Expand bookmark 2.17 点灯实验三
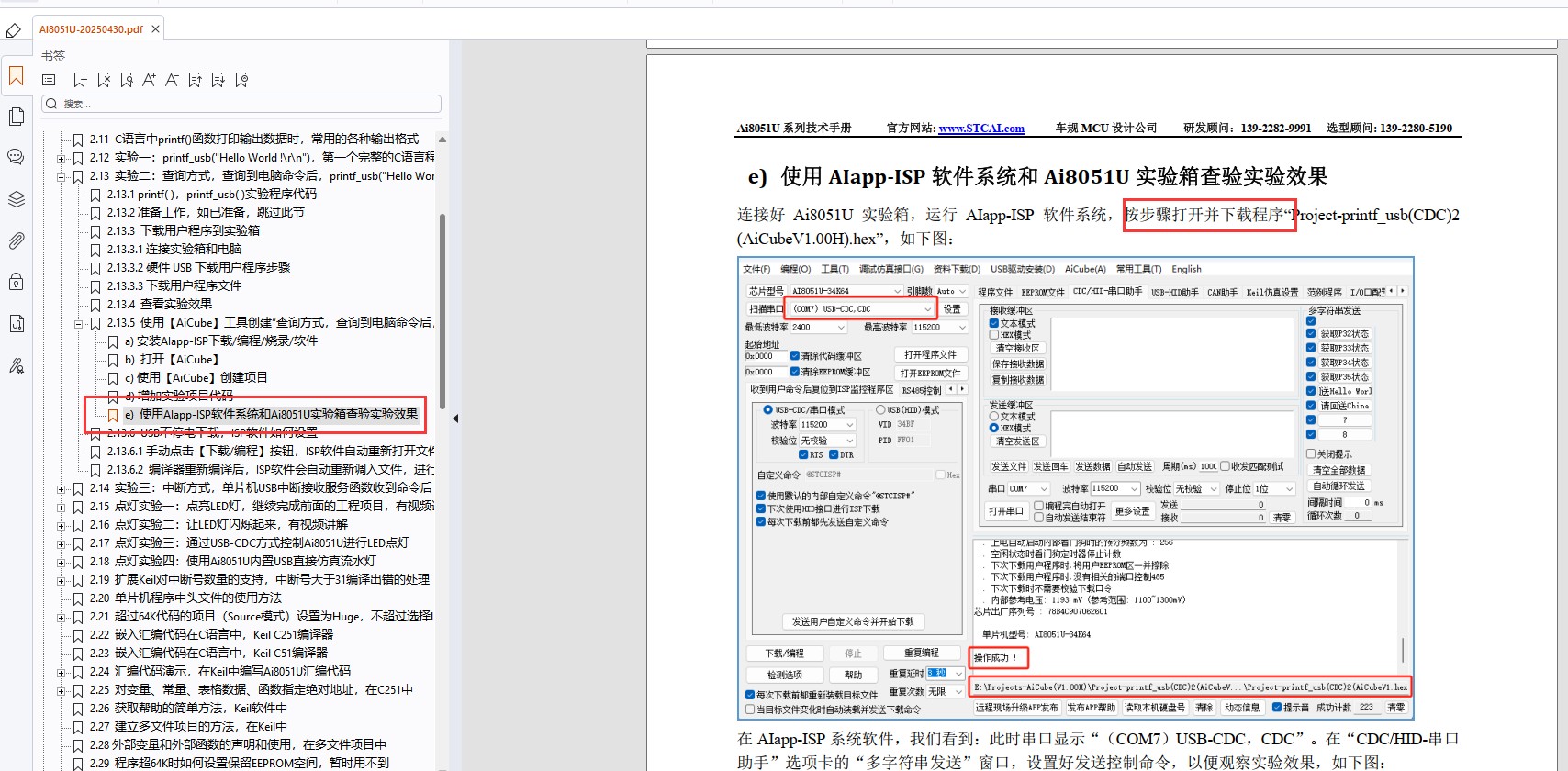This screenshot has width=1568, height=771. click(x=62, y=543)
